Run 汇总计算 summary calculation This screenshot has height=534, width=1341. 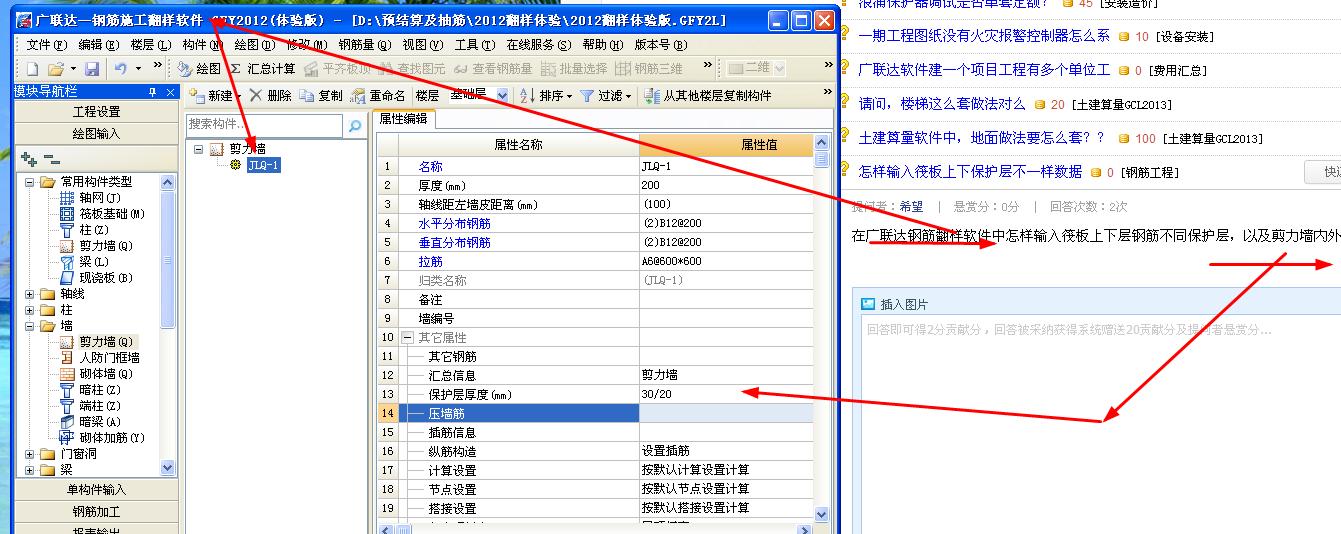pos(262,69)
